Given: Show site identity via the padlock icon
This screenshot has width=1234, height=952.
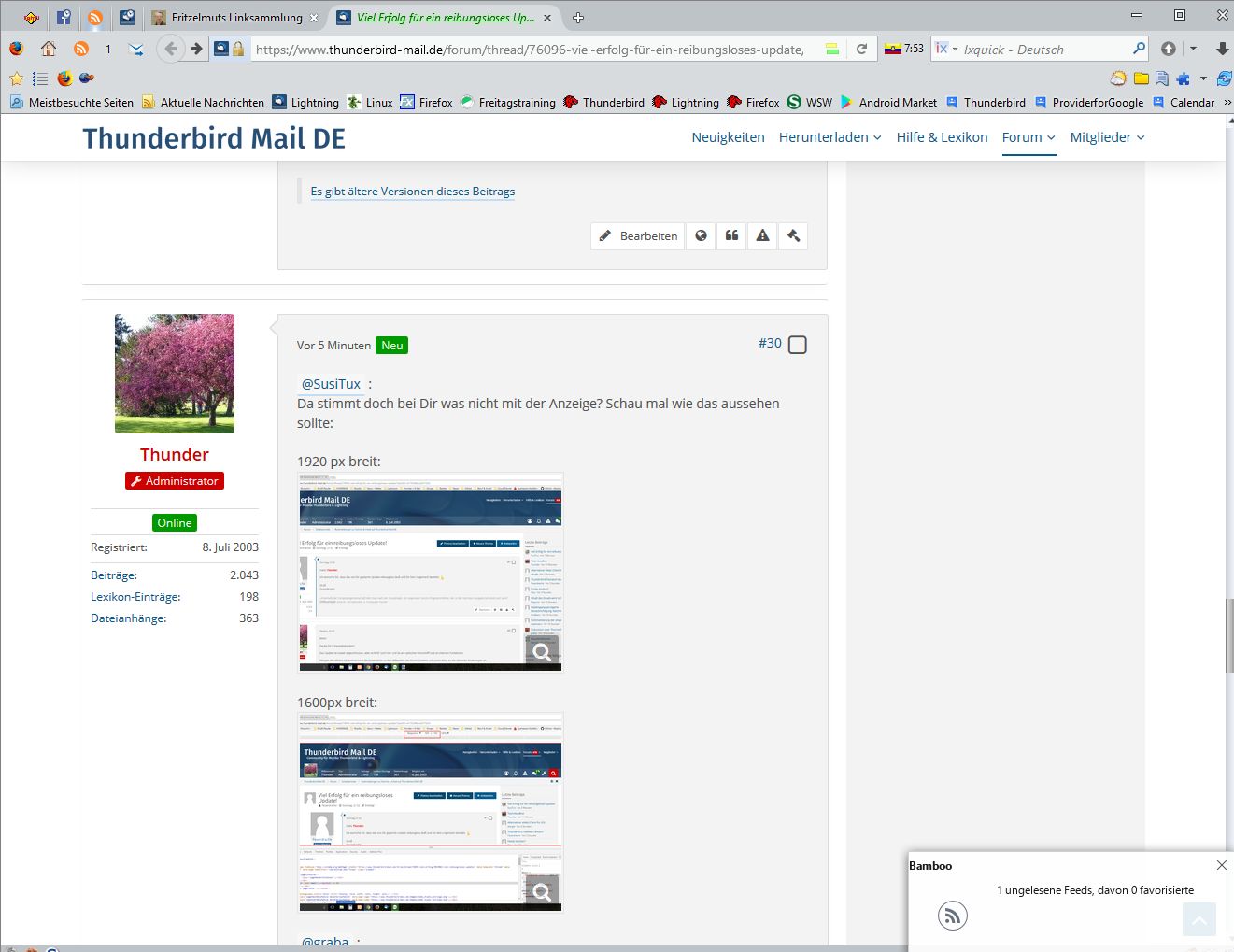Looking at the screenshot, I should pos(238,49).
